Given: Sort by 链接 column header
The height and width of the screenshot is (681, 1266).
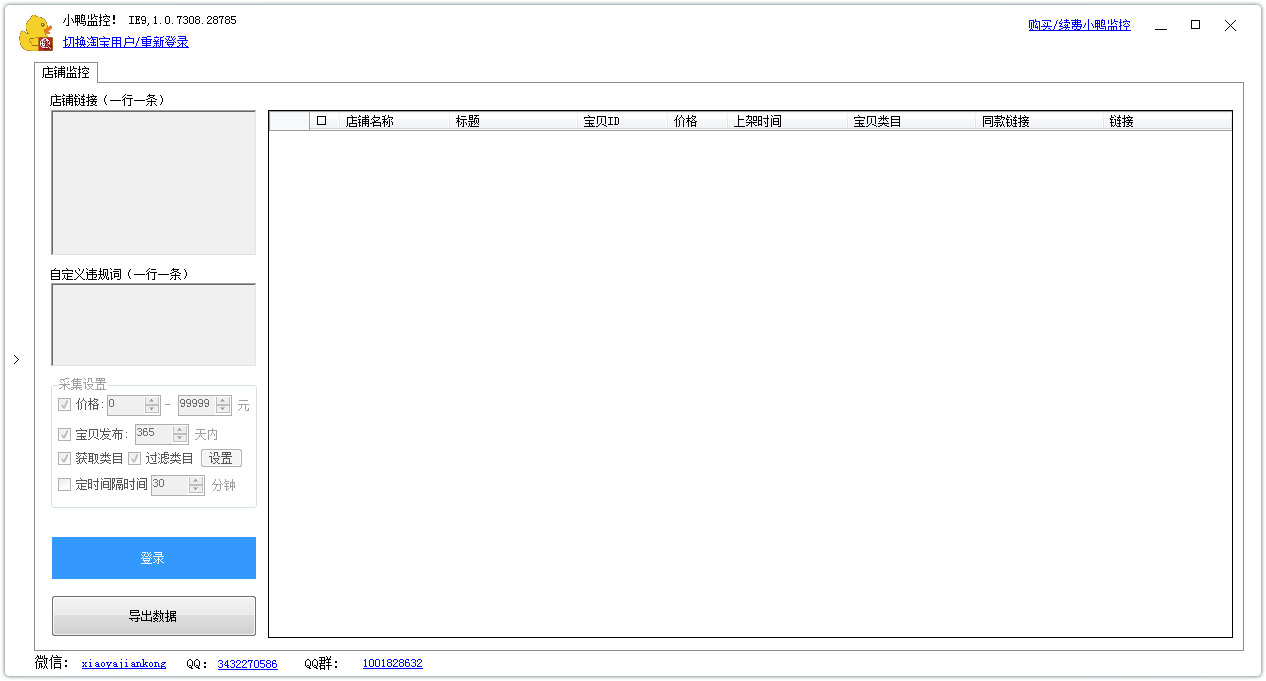Looking at the screenshot, I should pos(1168,121).
